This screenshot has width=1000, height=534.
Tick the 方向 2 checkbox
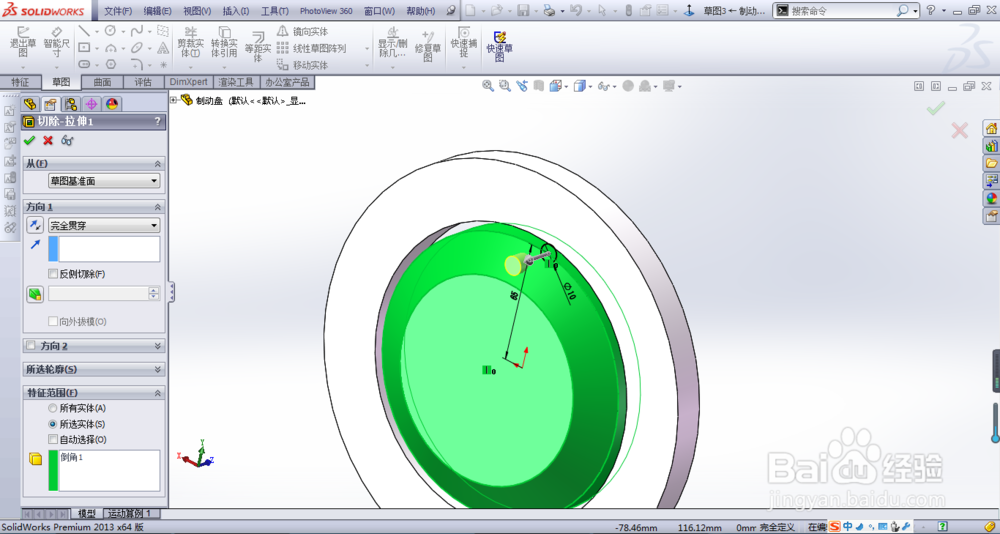(30, 346)
